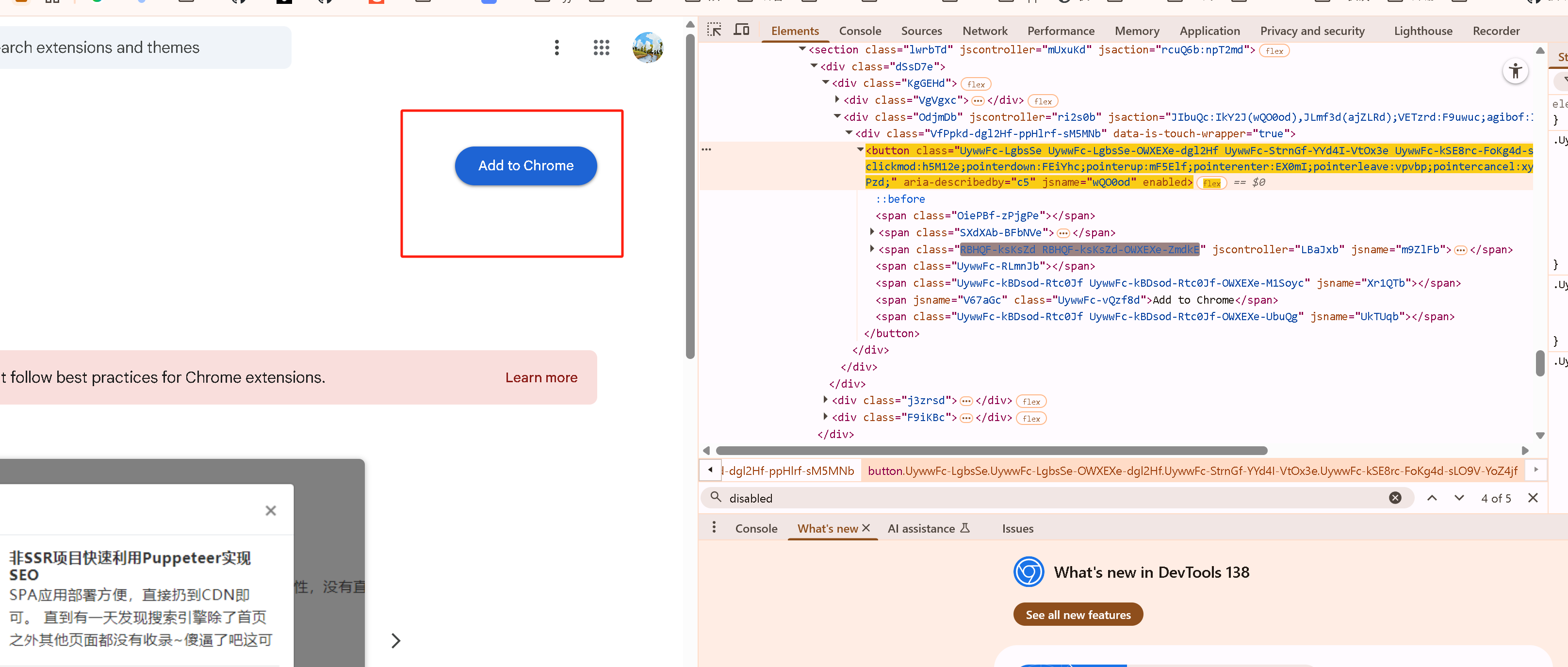The height and width of the screenshot is (667, 1568).
Task: Clear the DevTools search field
Action: coord(1394,498)
